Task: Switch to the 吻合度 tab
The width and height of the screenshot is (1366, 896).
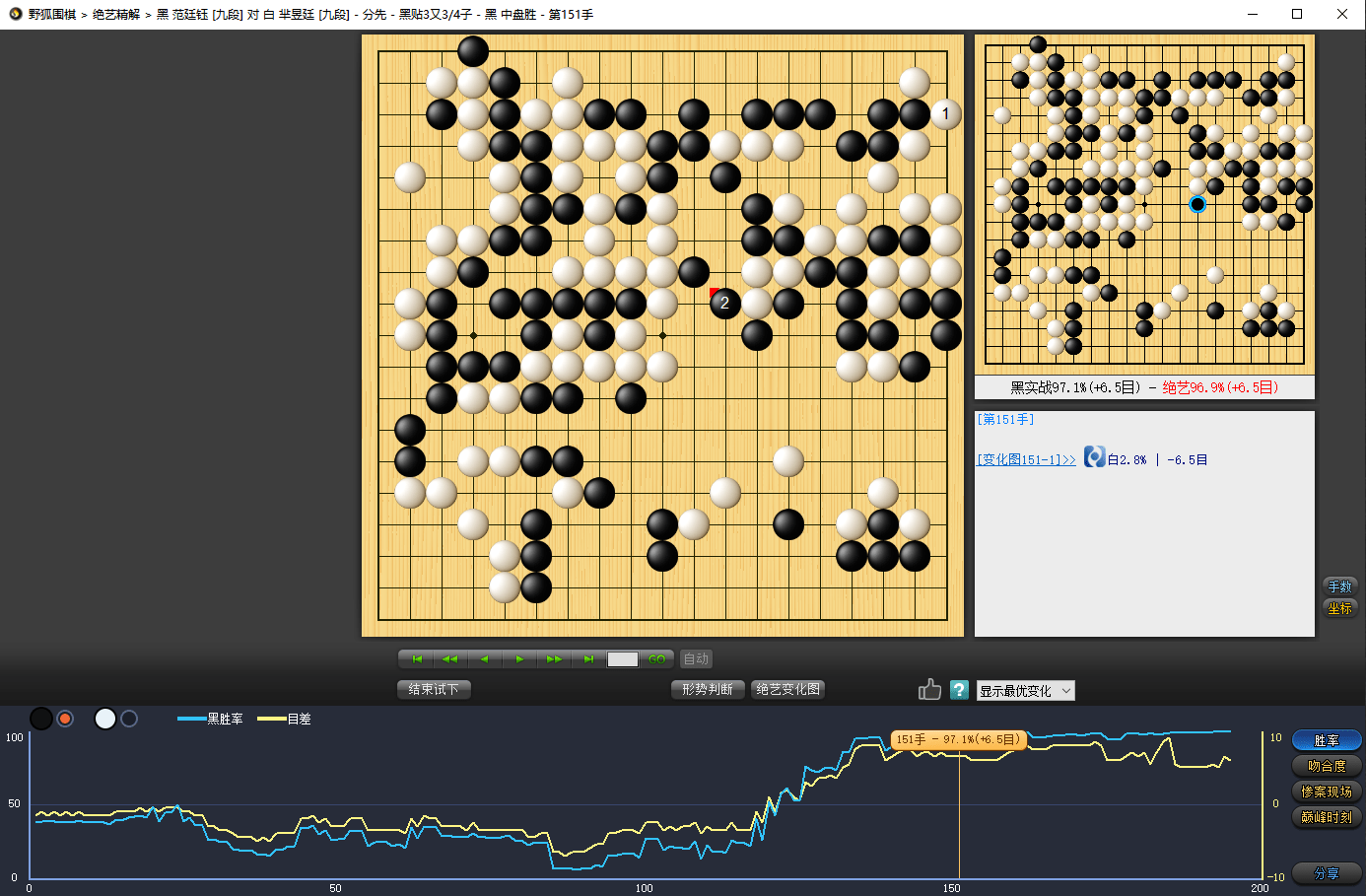Action: (x=1327, y=766)
